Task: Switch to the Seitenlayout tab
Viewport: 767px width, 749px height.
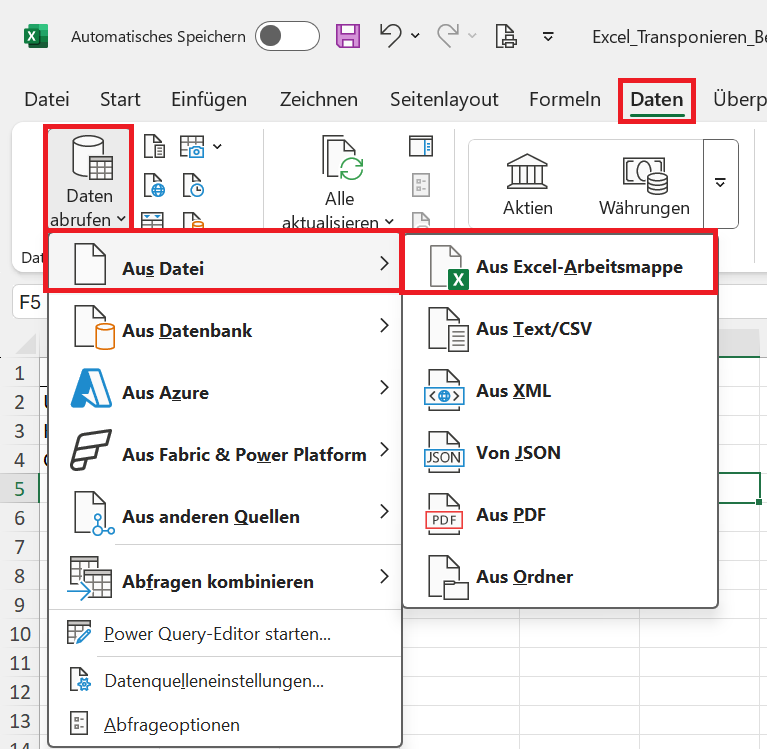Action: pos(444,99)
